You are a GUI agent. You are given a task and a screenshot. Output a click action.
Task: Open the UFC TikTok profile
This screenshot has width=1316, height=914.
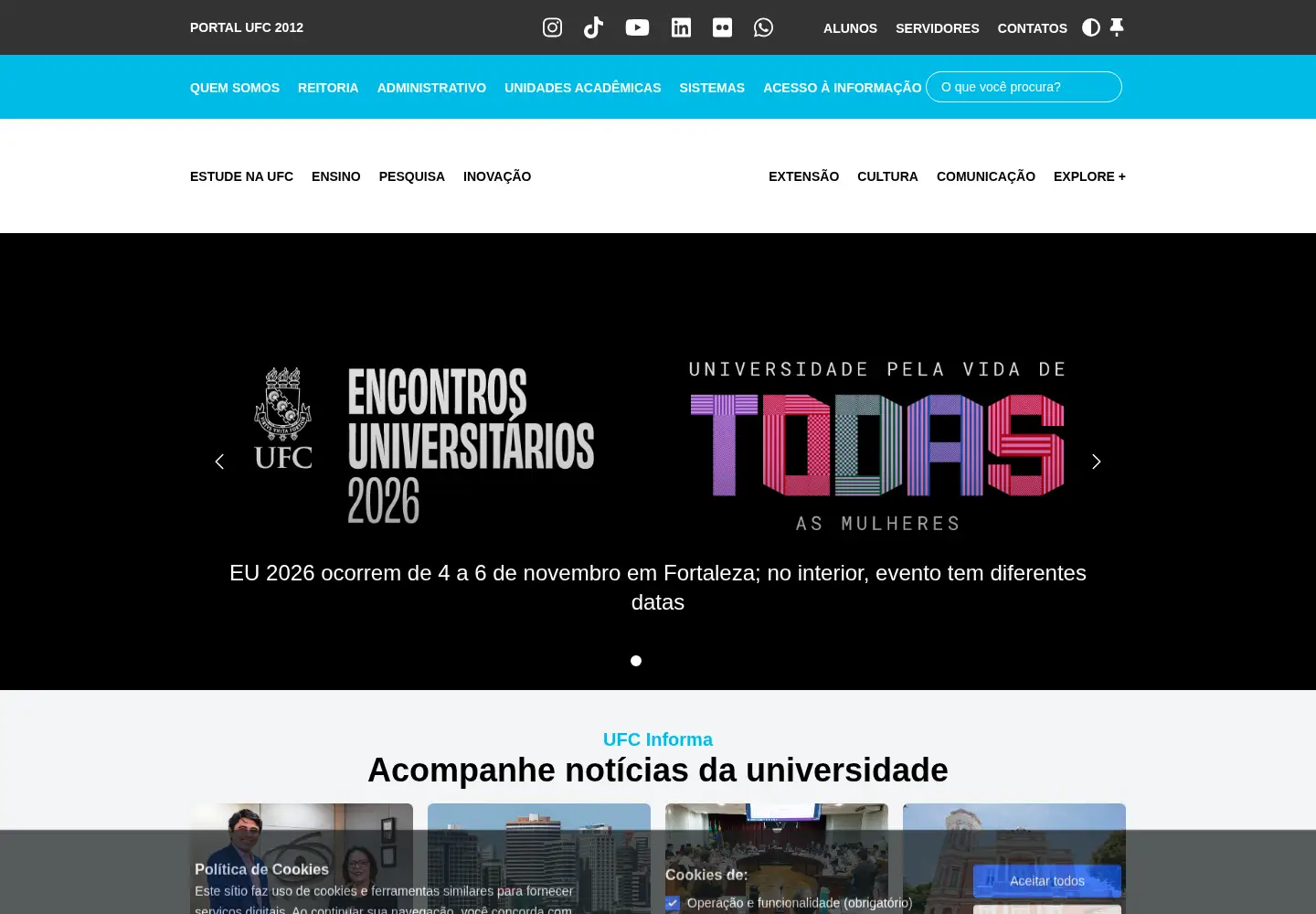click(593, 27)
